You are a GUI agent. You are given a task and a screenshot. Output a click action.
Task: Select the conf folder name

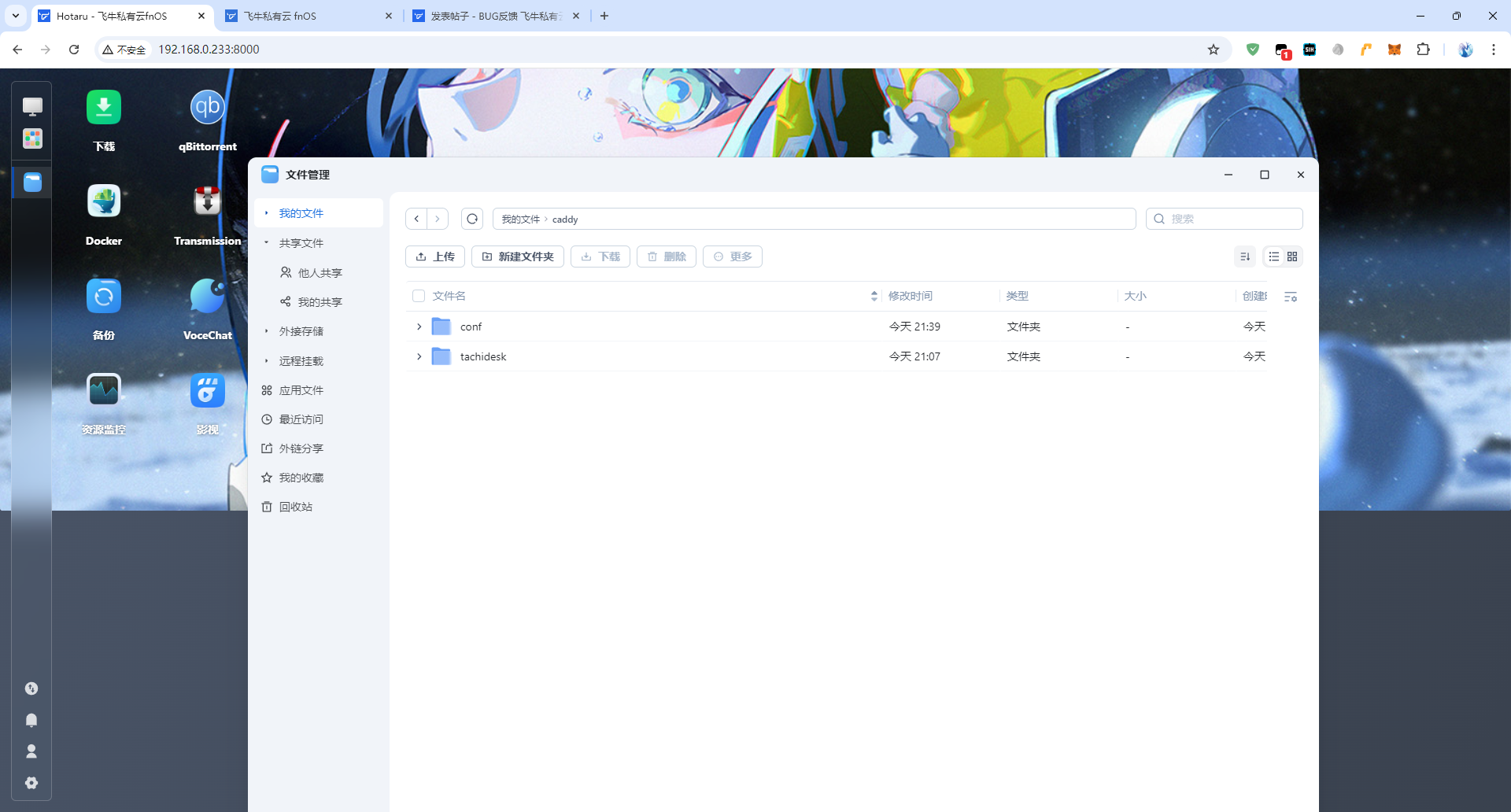coord(471,327)
